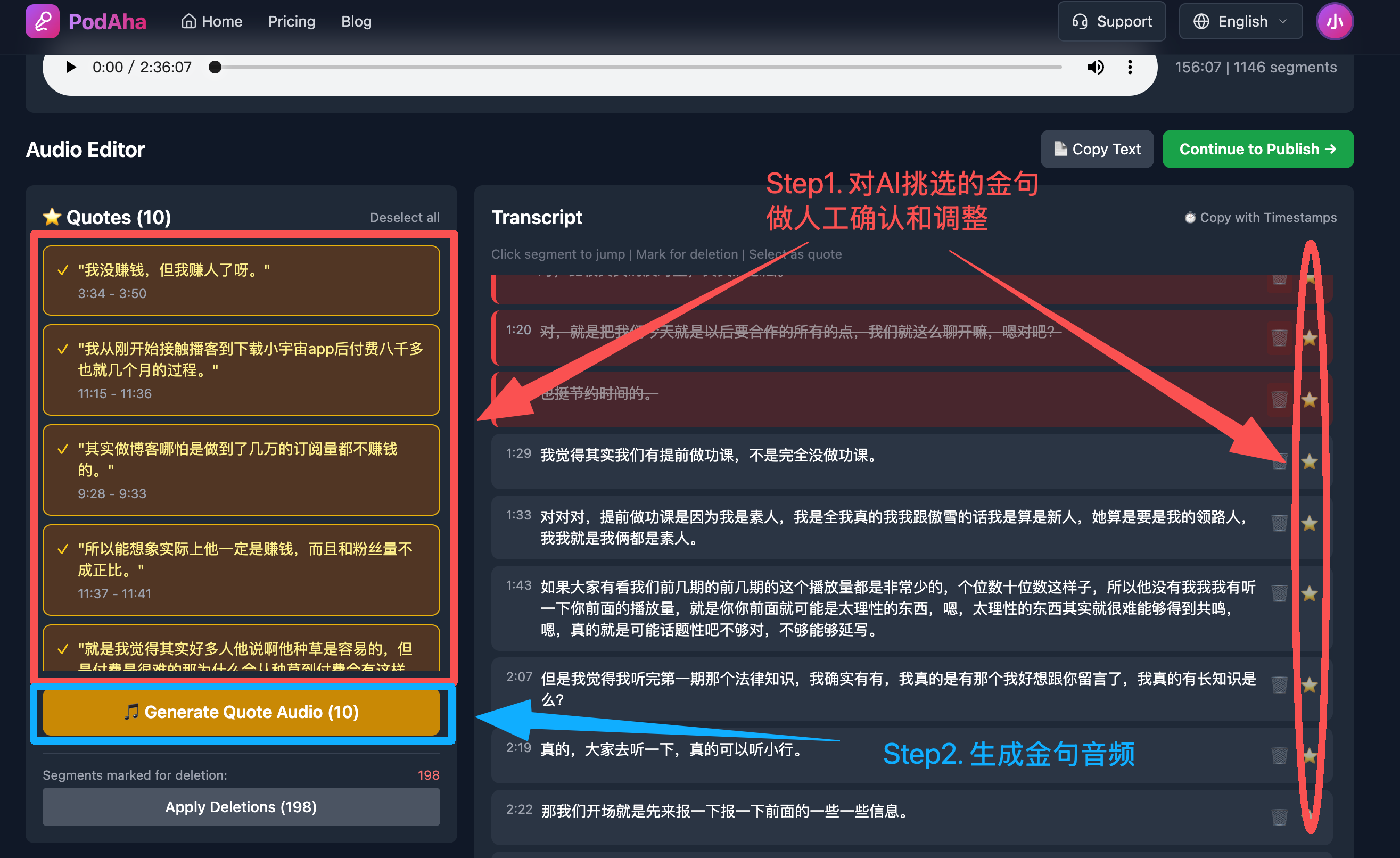Click Generate Quote Audio (10) button
Image resolution: width=1400 pixels, height=858 pixels.
coord(241,712)
